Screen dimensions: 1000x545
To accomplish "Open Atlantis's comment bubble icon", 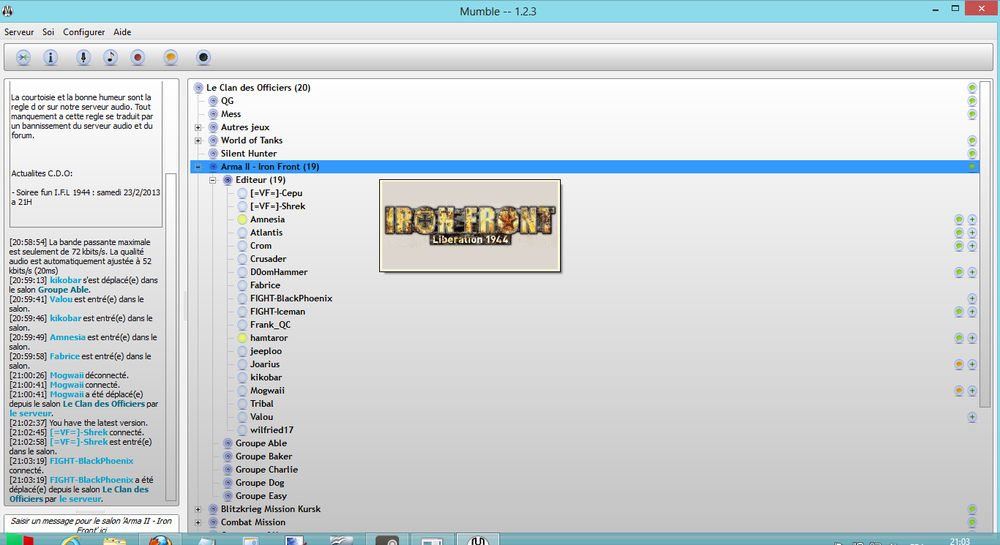I will (959, 233).
